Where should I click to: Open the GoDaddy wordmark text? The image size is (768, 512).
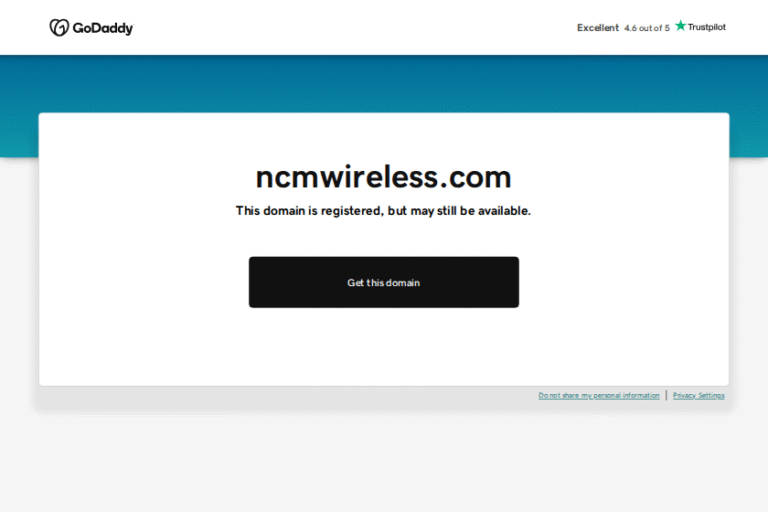pos(103,28)
